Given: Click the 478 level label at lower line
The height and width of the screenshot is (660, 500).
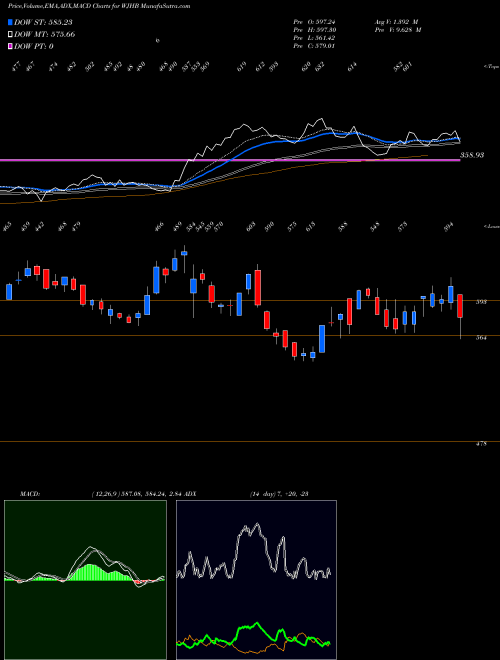Looking at the screenshot, I should [x=481, y=444].
